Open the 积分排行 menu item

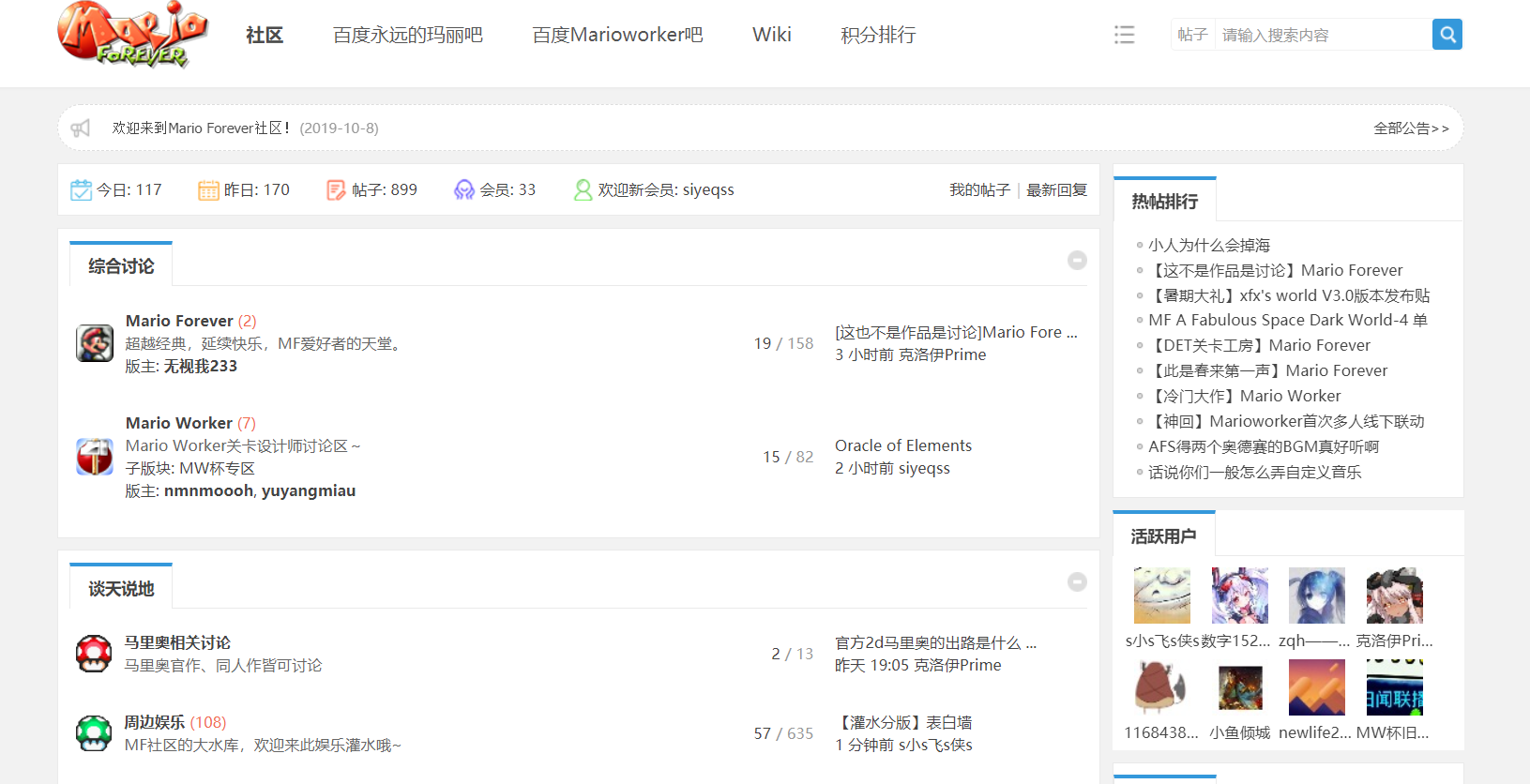pyautogui.click(x=878, y=35)
